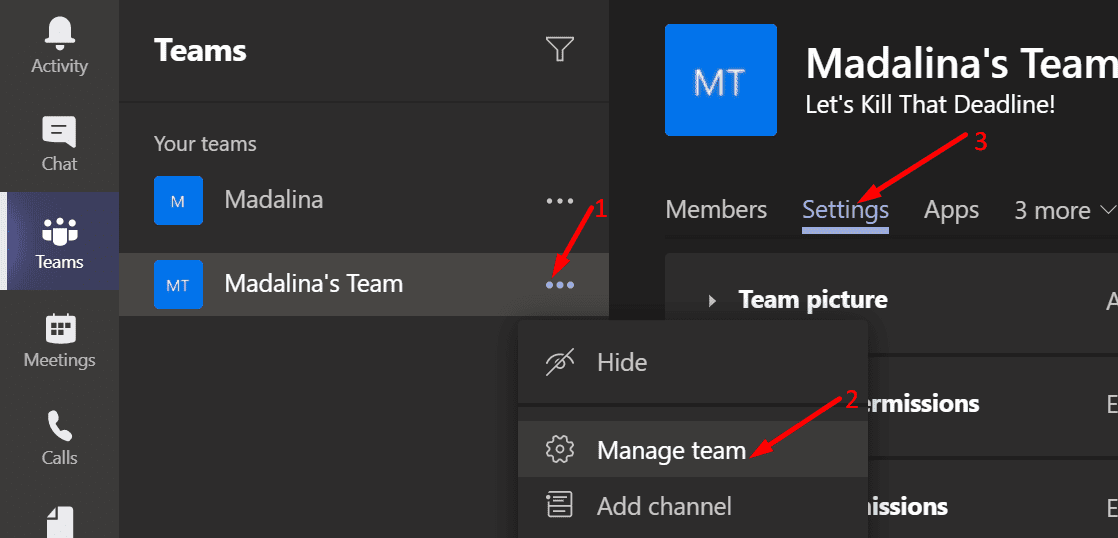Open more options for Madalina team
1118x538 pixels.
(560, 201)
